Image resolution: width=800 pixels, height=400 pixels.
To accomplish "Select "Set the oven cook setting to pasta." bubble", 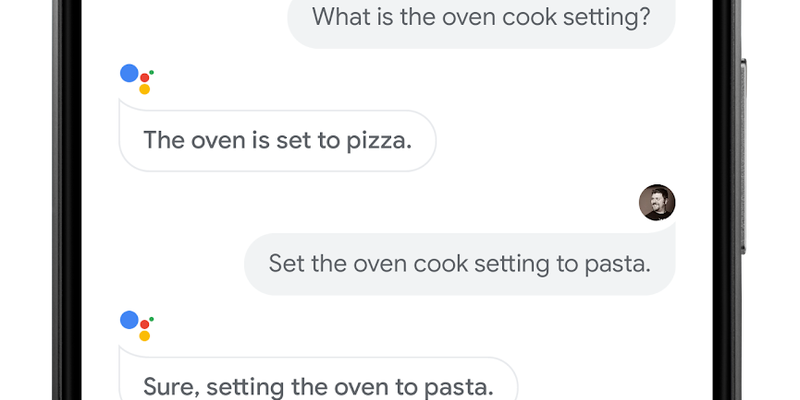I will (460, 264).
